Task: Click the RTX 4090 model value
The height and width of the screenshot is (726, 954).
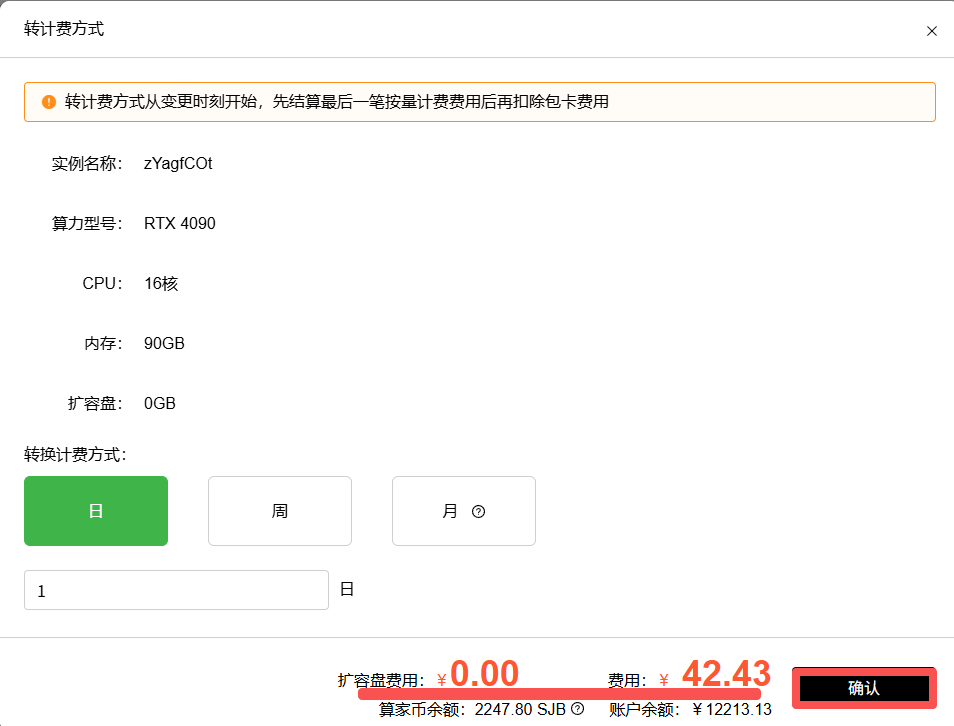Action: click(x=179, y=223)
